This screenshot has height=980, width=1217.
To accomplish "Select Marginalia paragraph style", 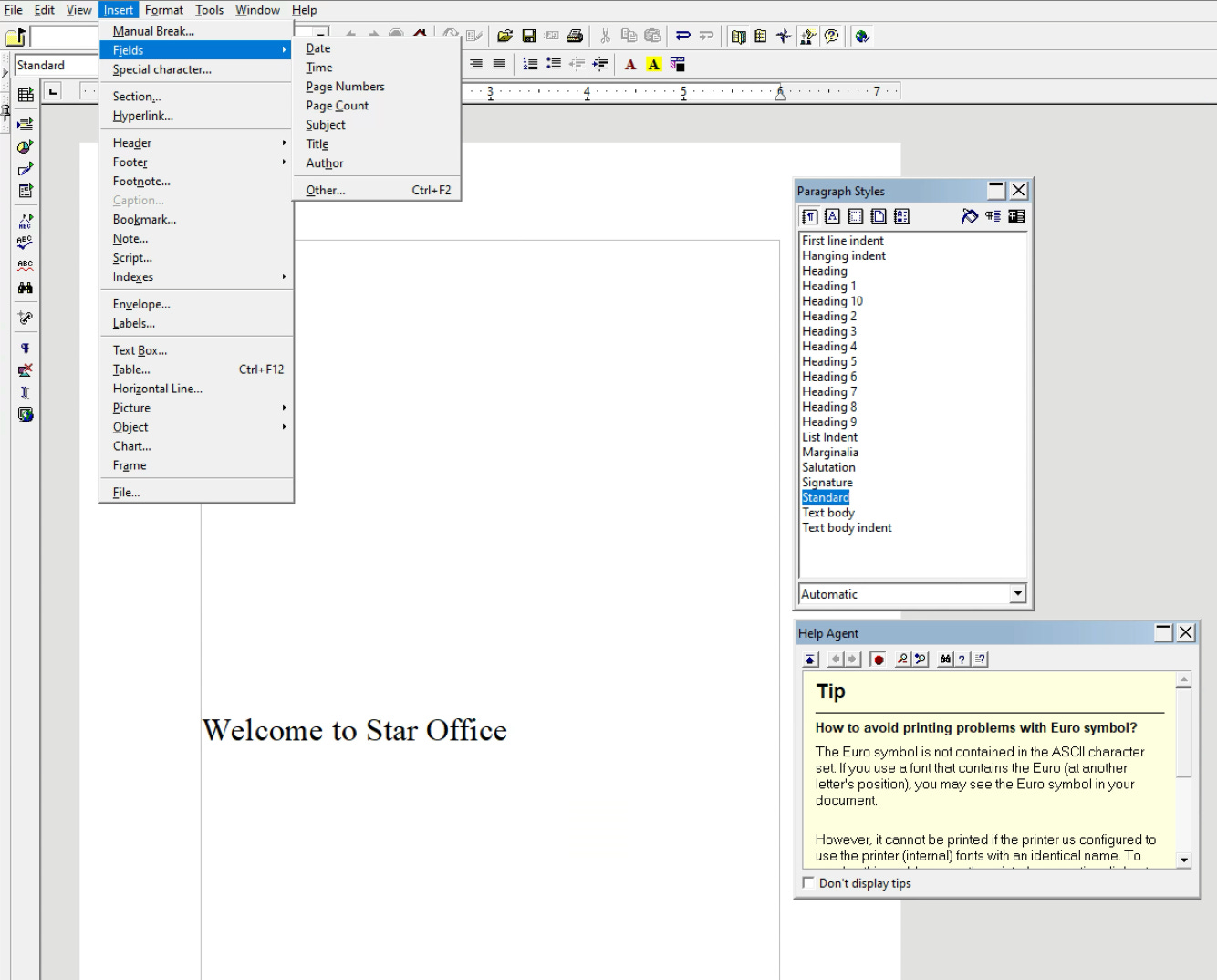I will pos(829,452).
